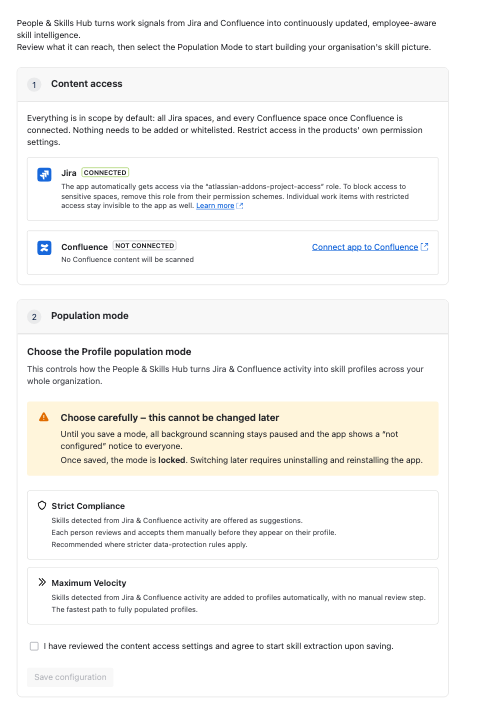Click external-link icon after Connect app to Confluence
The width and height of the screenshot is (490, 714).
coord(424,247)
